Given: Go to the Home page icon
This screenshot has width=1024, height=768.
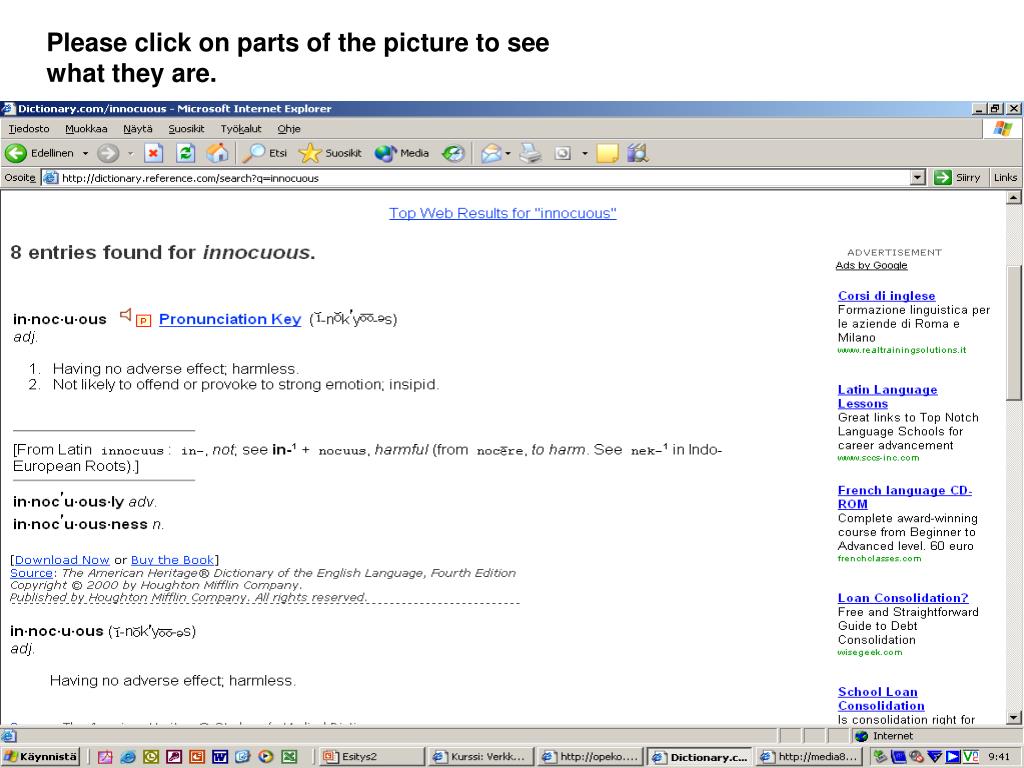Looking at the screenshot, I should coord(217,153).
